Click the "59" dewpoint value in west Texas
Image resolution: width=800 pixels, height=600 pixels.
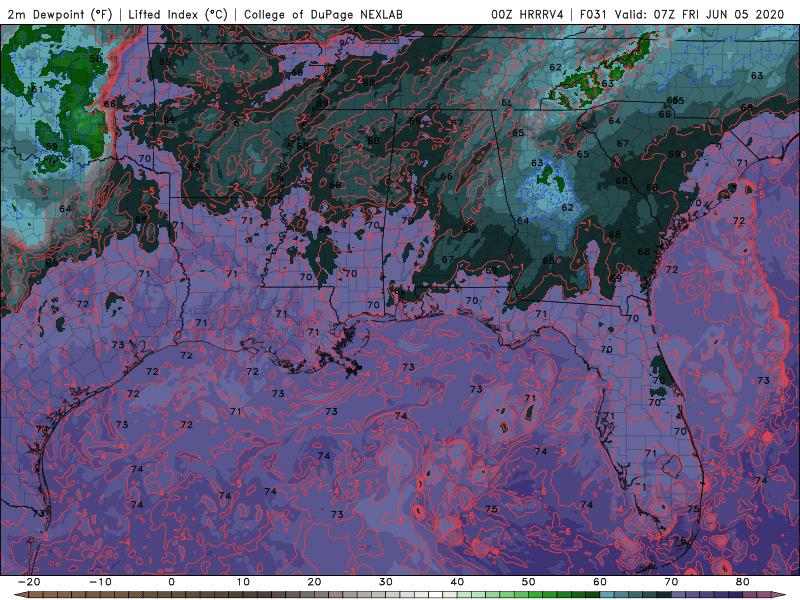(51, 146)
